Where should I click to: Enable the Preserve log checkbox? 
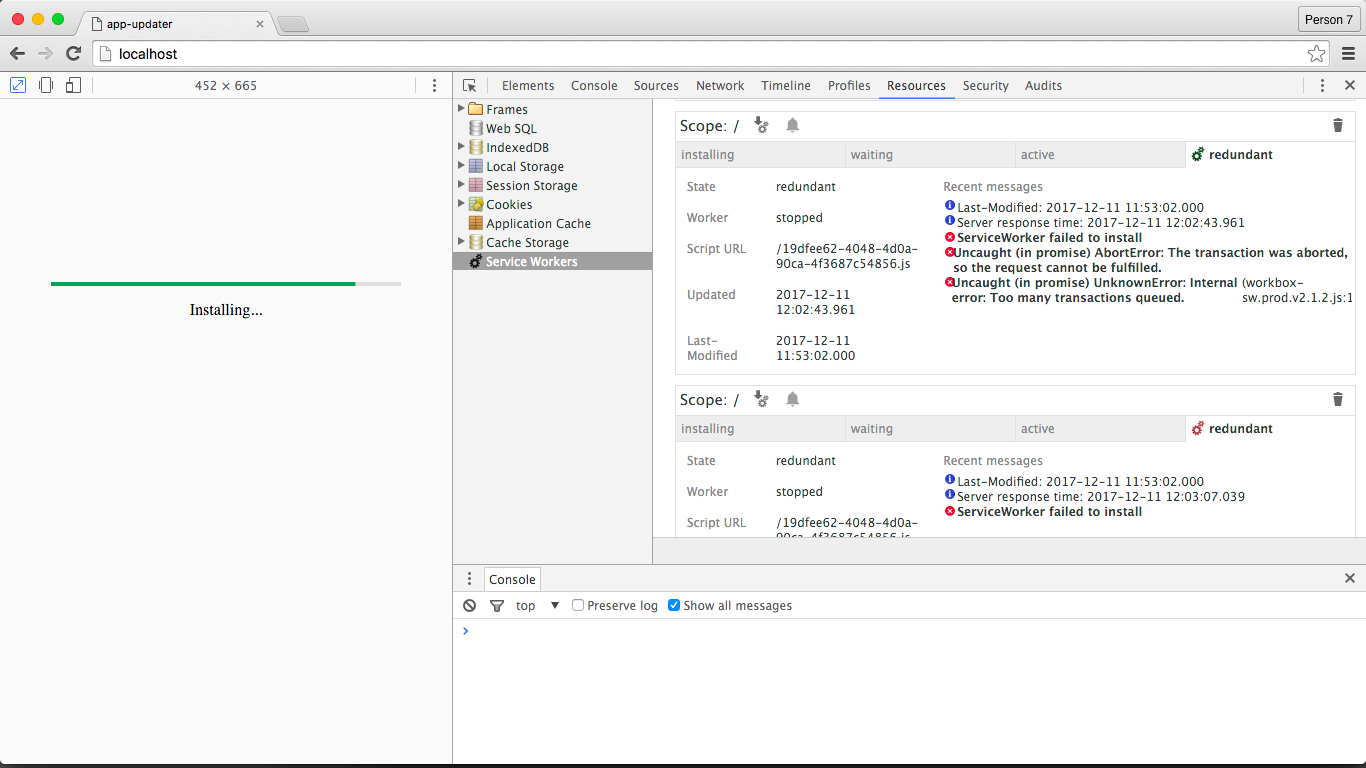578,605
